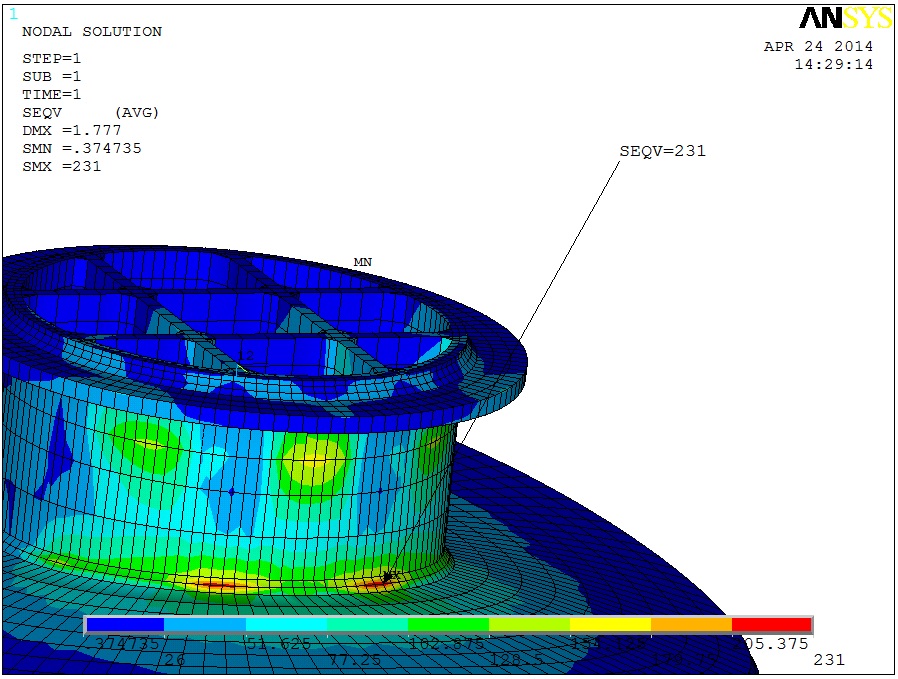
Task: Click the NODAL SOLUTION title text
Action: pyautogui.click(x=92, y=32)
